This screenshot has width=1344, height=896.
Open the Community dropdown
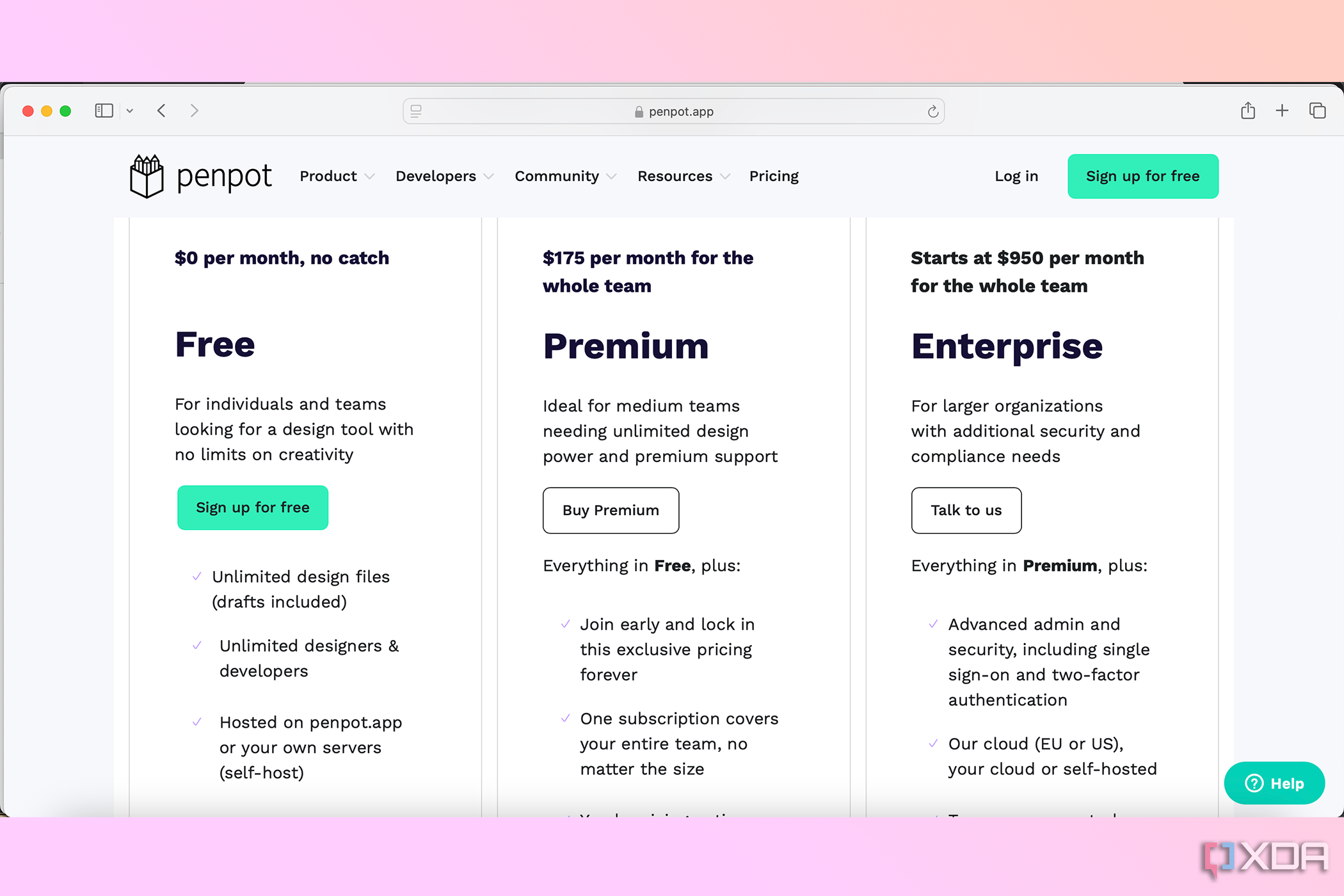[564, 176]
